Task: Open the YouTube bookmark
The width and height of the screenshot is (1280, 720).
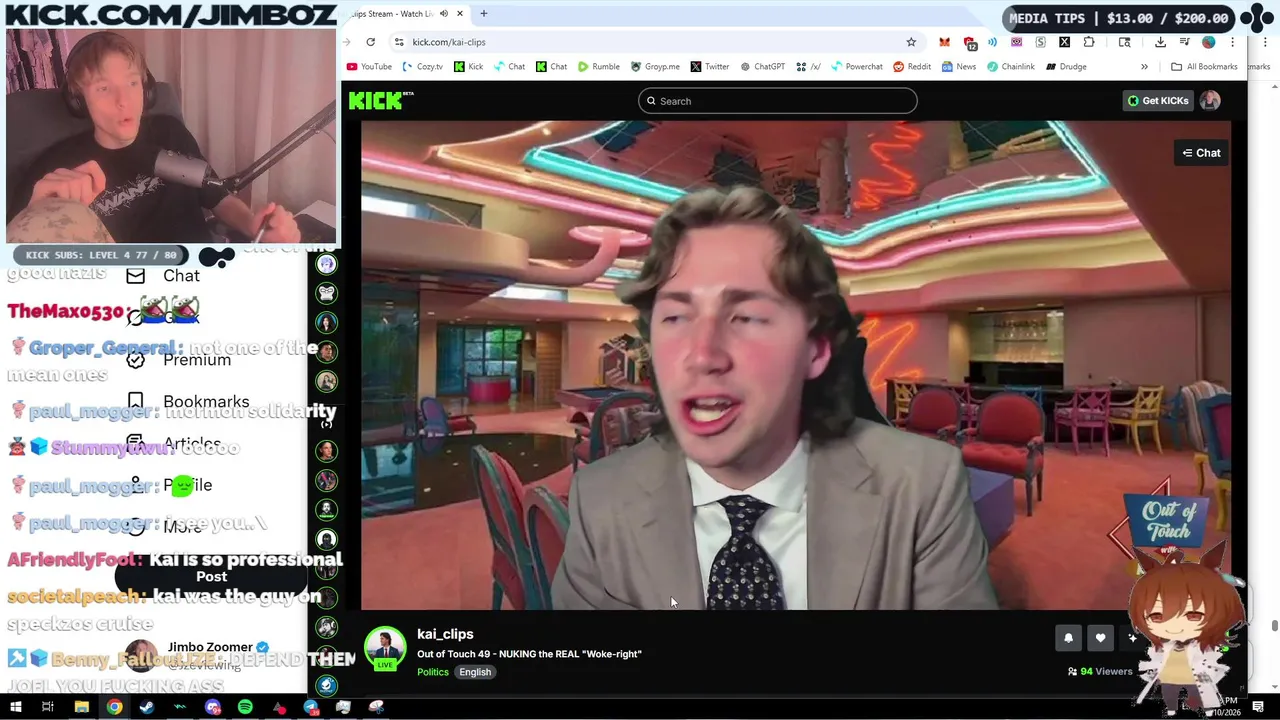Action: point(369,67)
